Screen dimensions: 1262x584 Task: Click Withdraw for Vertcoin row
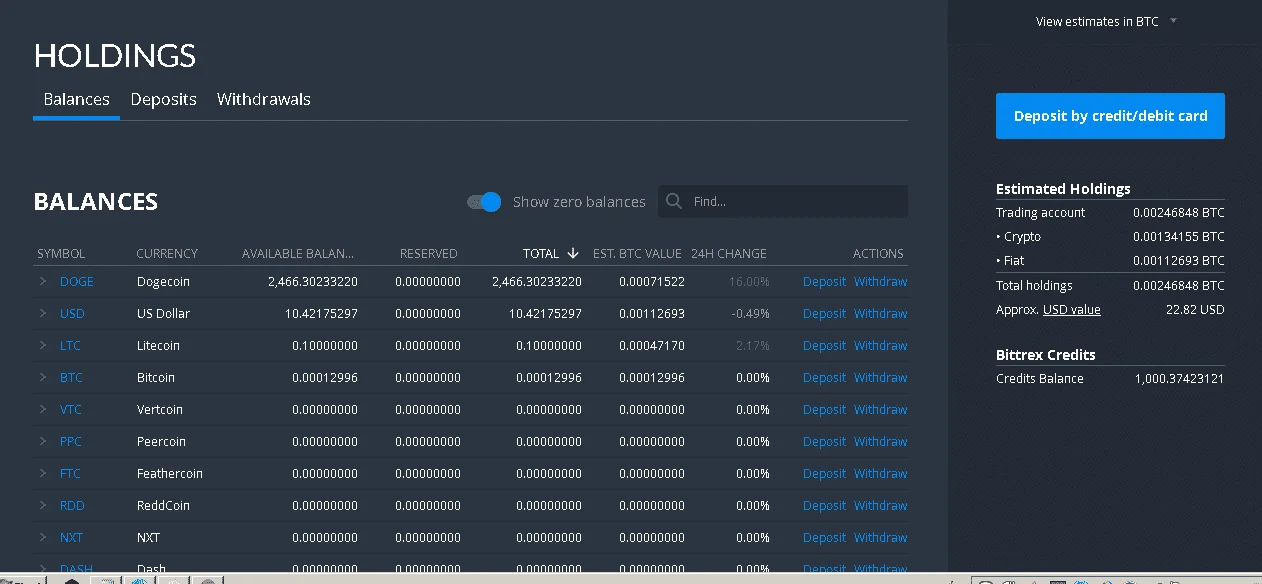pyautogui.click(x=881, y=409)
